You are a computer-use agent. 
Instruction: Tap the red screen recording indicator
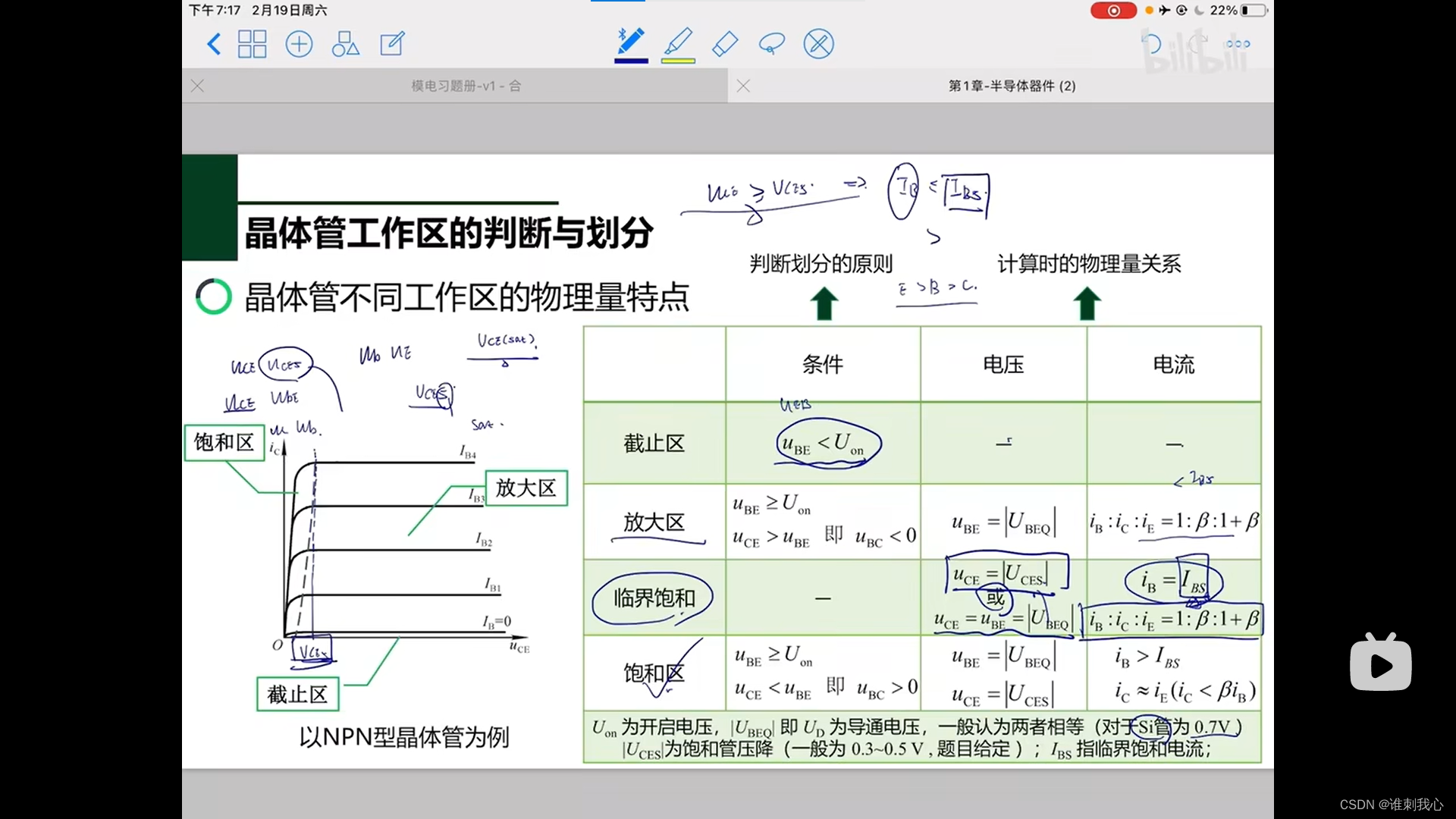[x=1113, y=11]
